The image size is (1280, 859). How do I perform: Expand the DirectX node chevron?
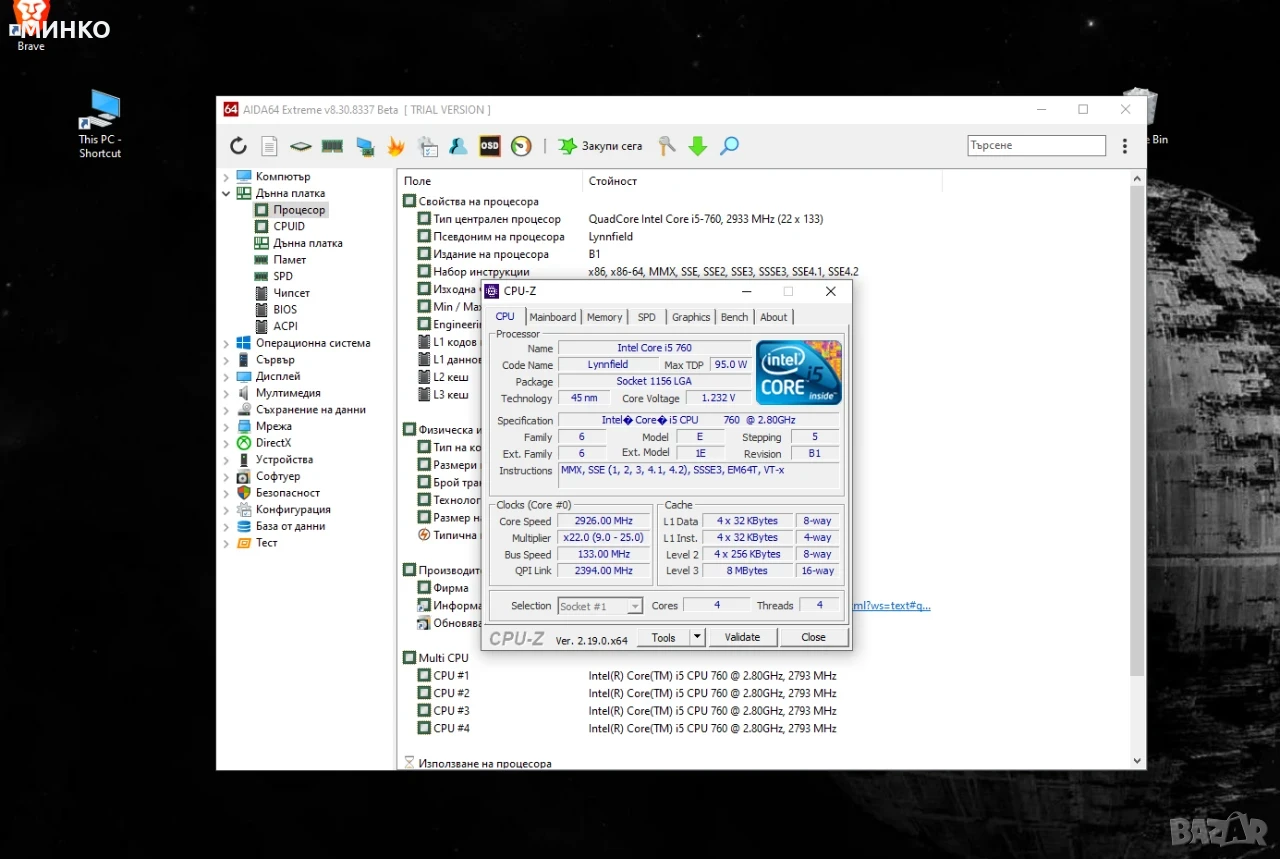[x=226, y=443]
